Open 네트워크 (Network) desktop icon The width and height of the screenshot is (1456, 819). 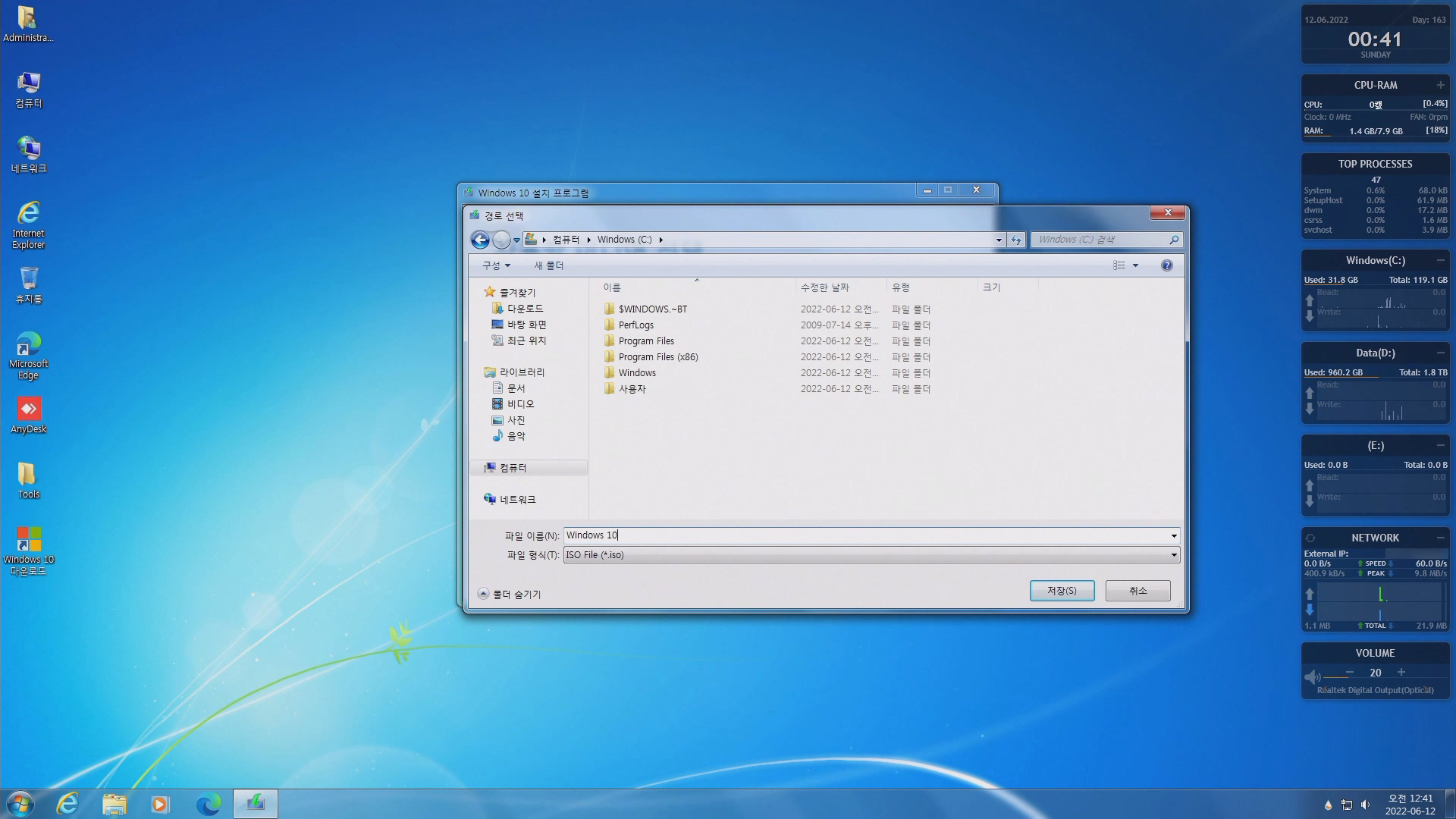(29, 155)
